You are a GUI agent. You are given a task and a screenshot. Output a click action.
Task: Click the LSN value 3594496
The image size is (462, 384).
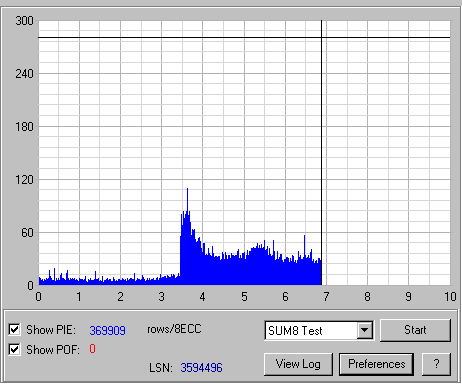point(201,368)
